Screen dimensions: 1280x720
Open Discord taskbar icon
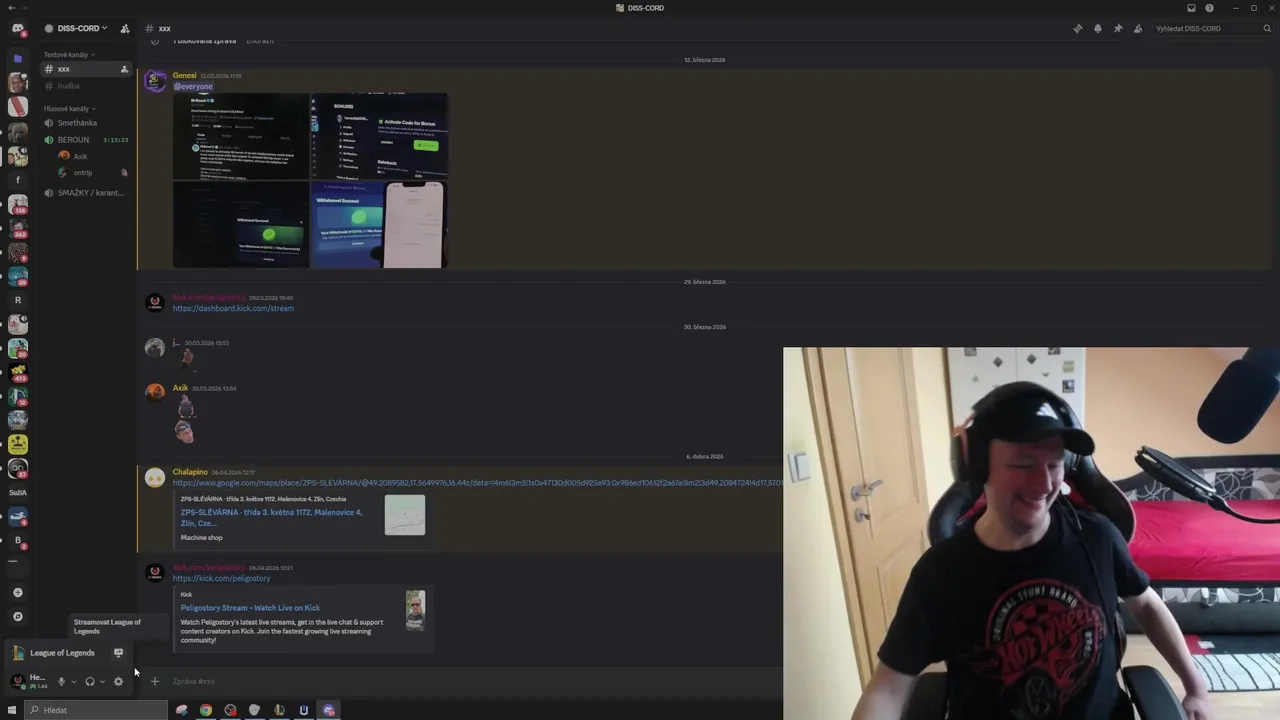click(329, 710)
